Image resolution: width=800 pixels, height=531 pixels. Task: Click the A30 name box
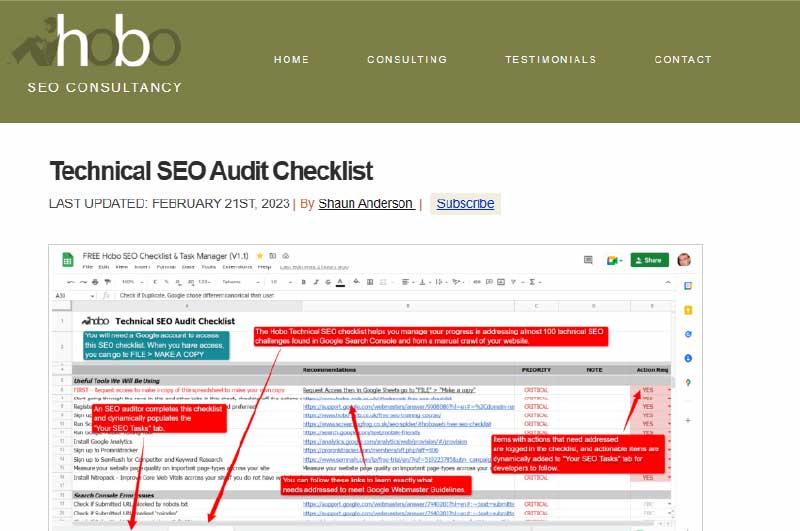pyautogui.click(x=74, y=295)
